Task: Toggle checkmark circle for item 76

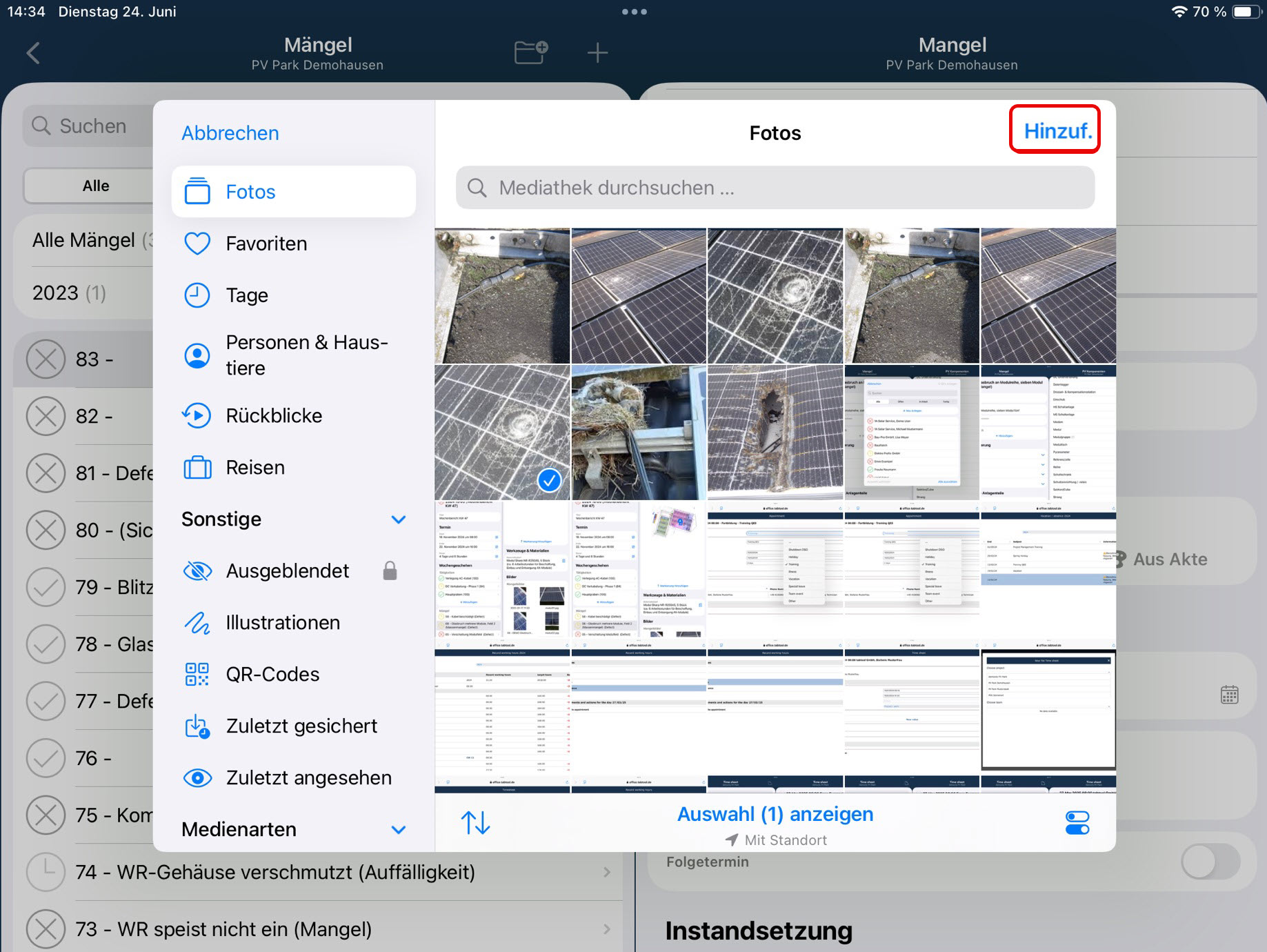Action: [x=46, y=758]
